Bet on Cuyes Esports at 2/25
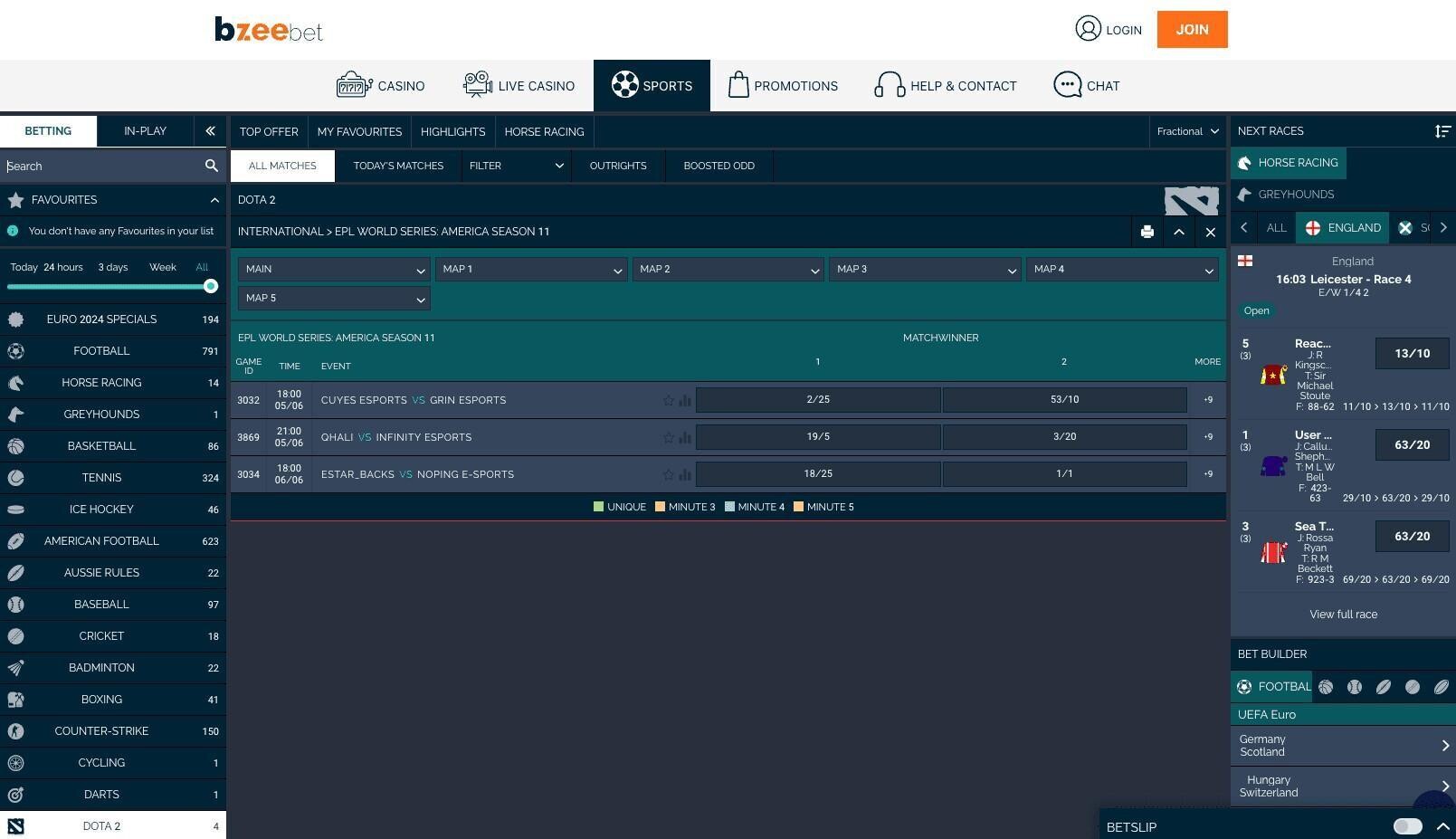This screenshot has width=1456, height=839. 818,400
